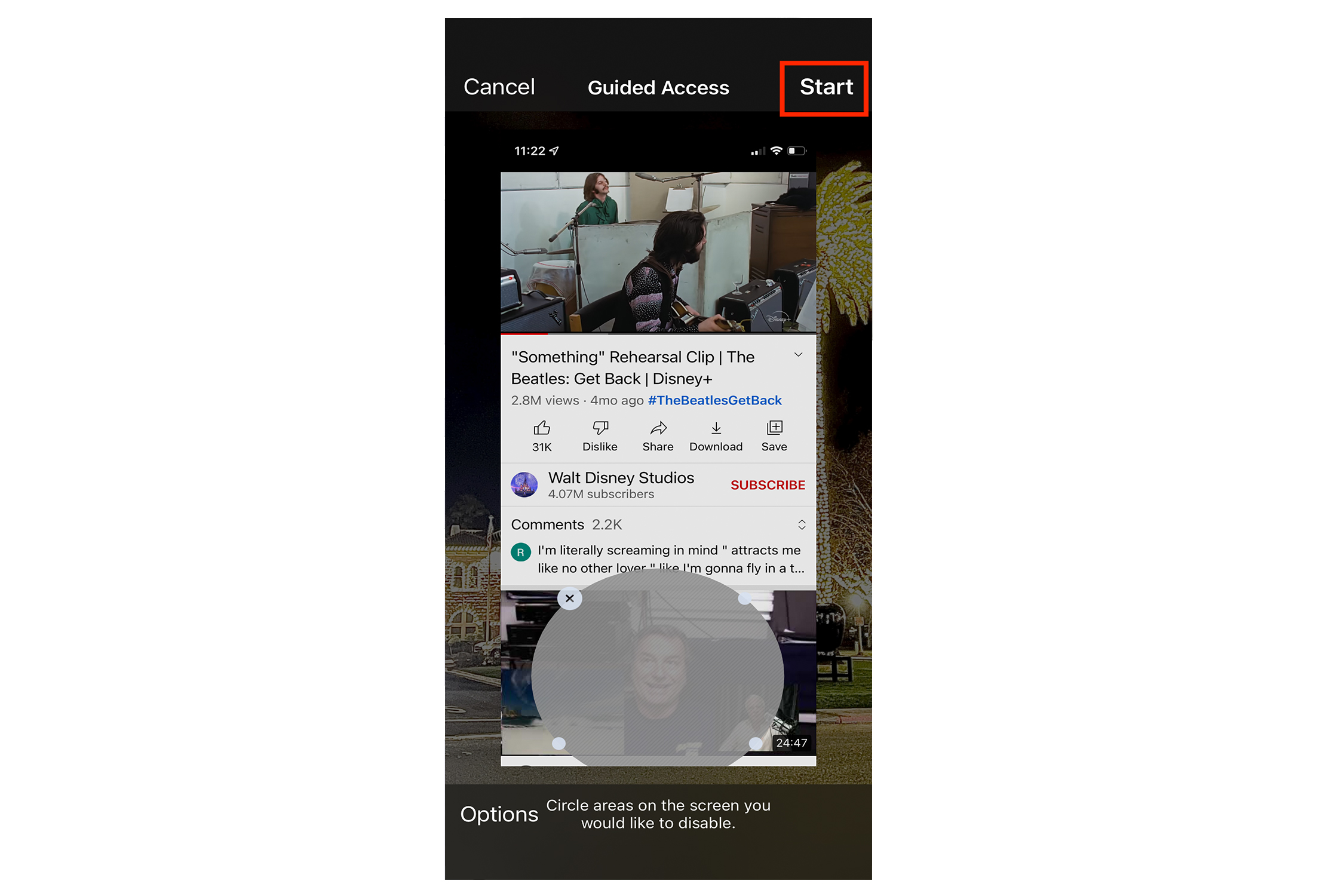Subscribe to Walt Disney Studios channel
This screenshot has height=896, width=1344.
pyautogui.click(x=768, y=485)
